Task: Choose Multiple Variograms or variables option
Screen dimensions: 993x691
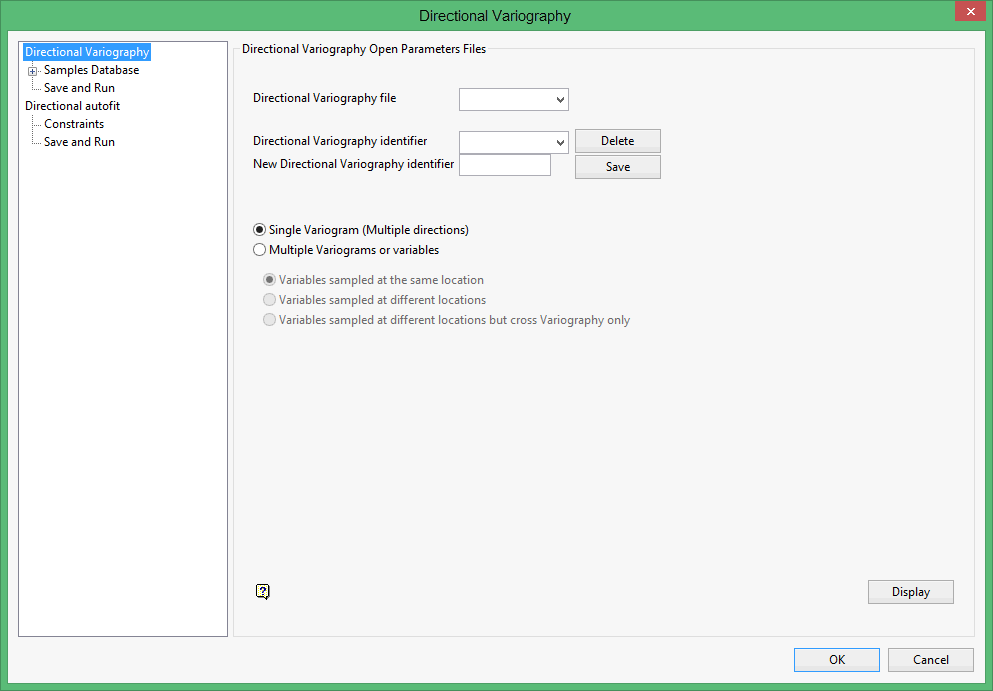Action: (x=260, y=250)
